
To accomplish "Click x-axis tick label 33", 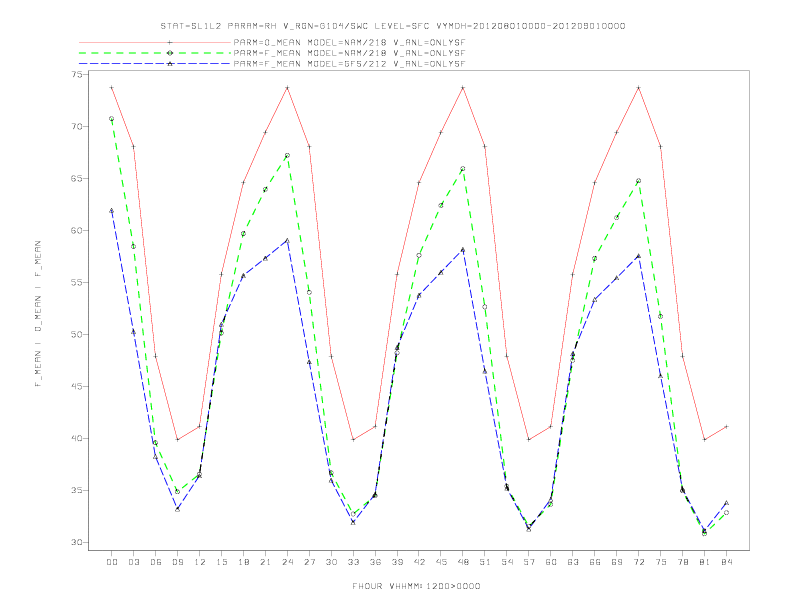I will [x=354, y=562].
